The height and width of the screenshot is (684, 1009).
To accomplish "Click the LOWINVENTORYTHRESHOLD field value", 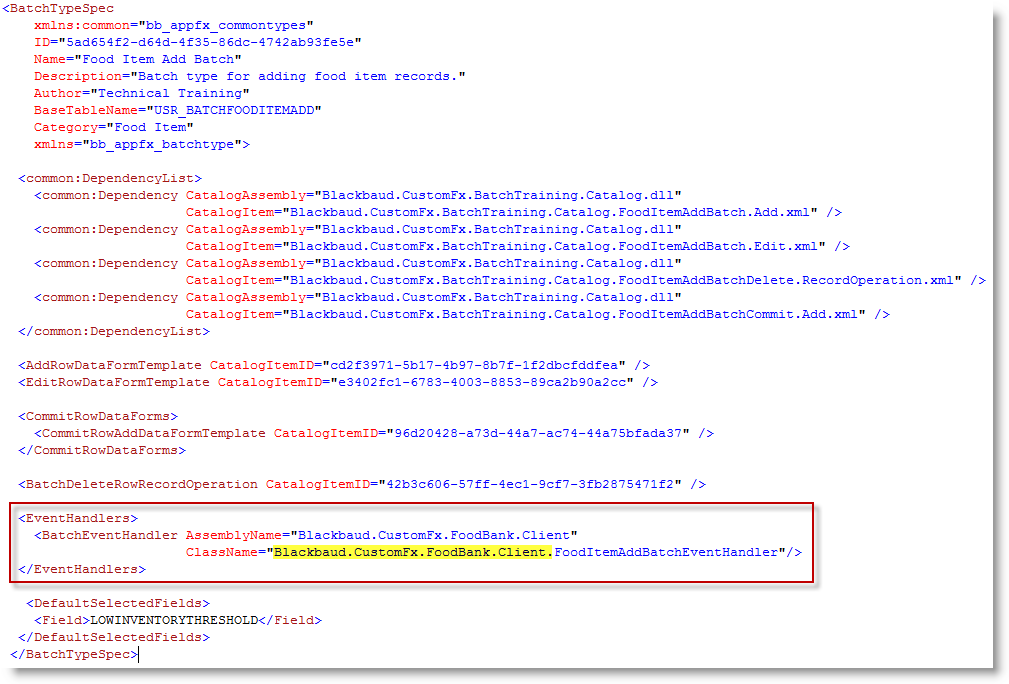I will point(174,620).
